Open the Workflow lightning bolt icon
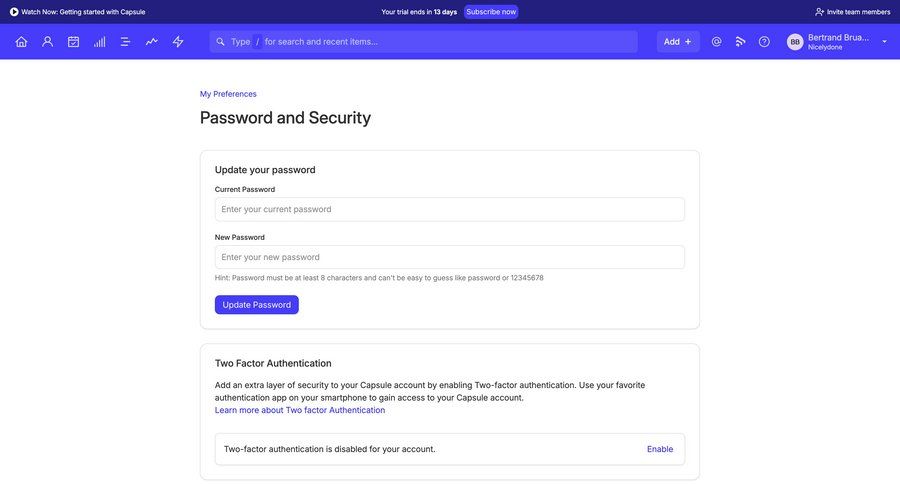 [x=178, y=42]
